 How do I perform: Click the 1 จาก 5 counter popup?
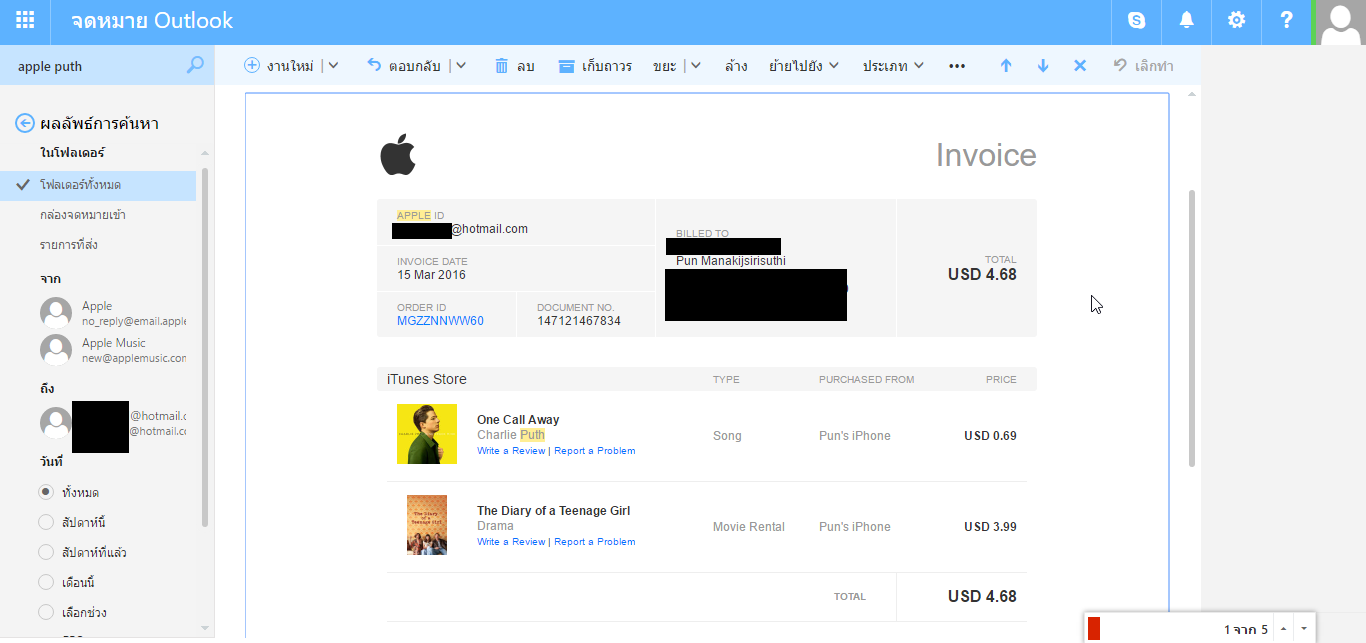(1245, 629)
